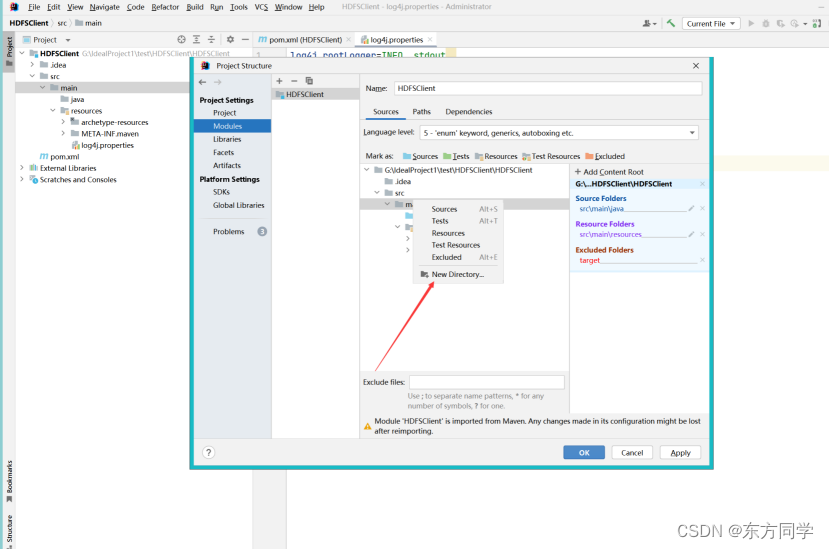Viewport: 829px width, 549px height.
Task: Edit src\main\resources folder properties pencil
Action: pyautogui.click(x=691, y=234)
